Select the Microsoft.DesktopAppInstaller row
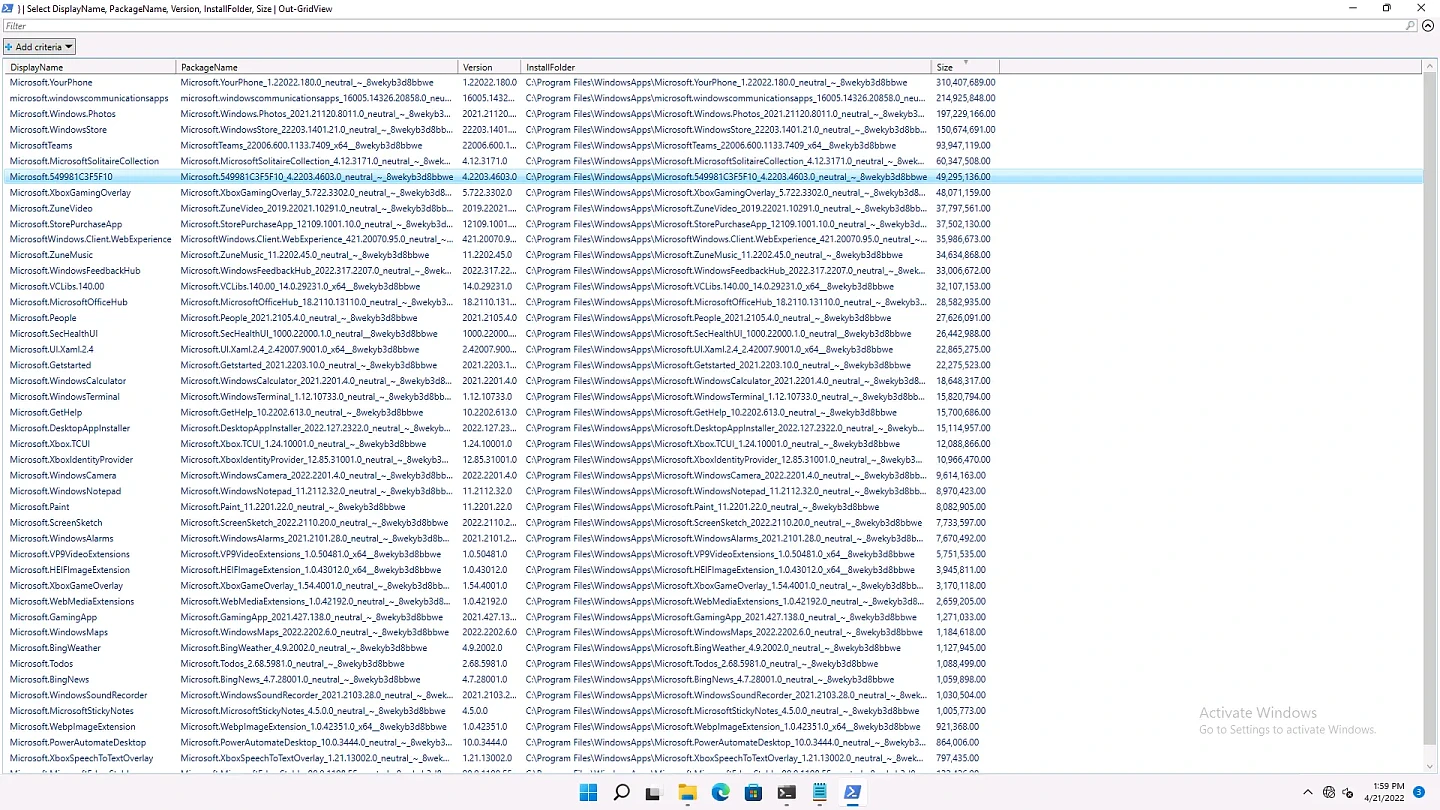This screenshot has width=1440, height=810. (x=713, y=428)
